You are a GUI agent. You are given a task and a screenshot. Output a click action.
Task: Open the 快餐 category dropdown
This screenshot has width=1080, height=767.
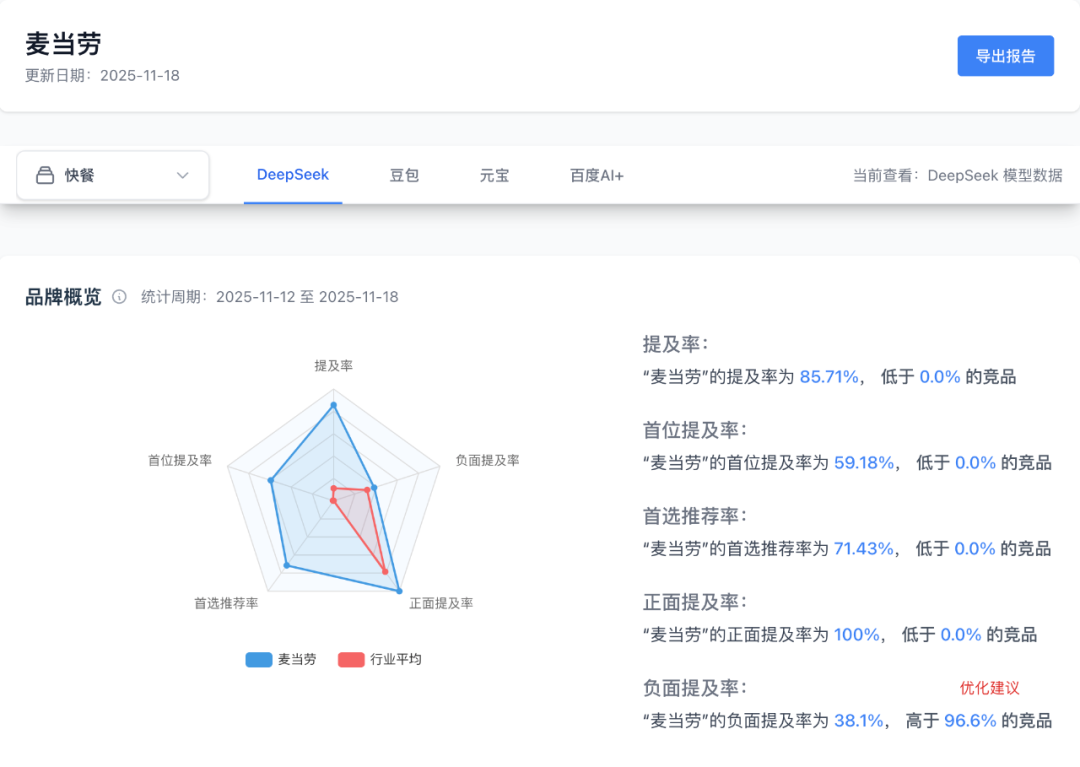coord(113,176)
